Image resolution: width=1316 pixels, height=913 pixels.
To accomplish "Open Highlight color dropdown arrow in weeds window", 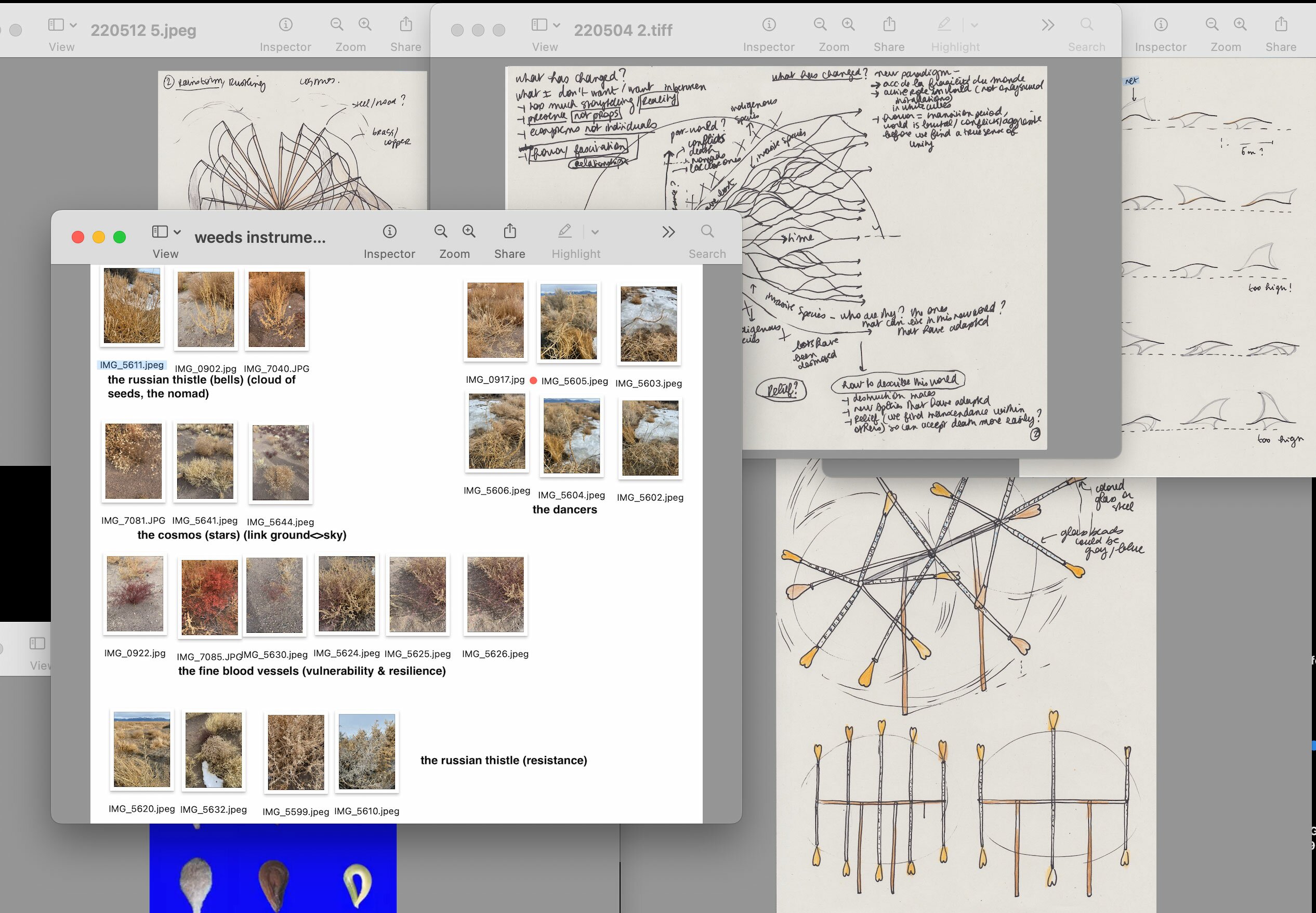I will (595, 232).
